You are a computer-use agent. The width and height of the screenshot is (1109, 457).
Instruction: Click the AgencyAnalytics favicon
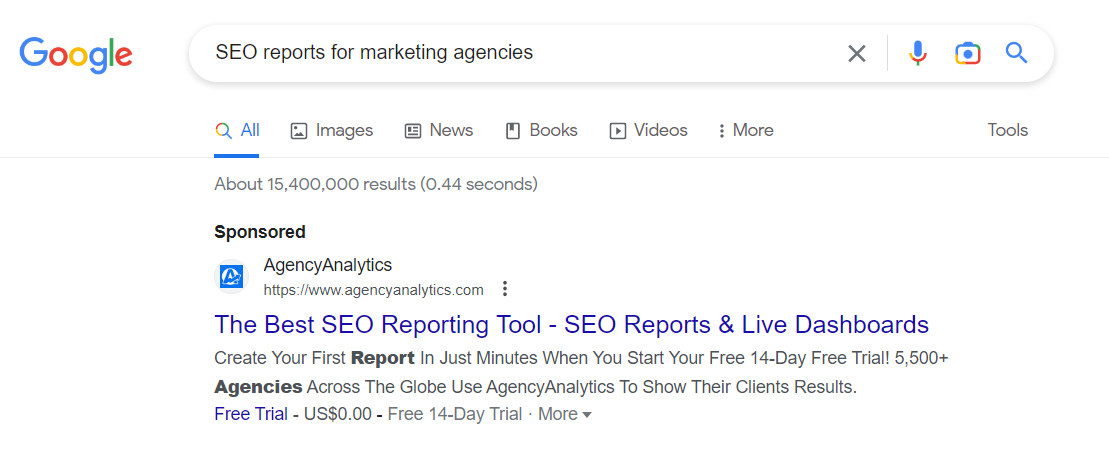tap(231, 276)
